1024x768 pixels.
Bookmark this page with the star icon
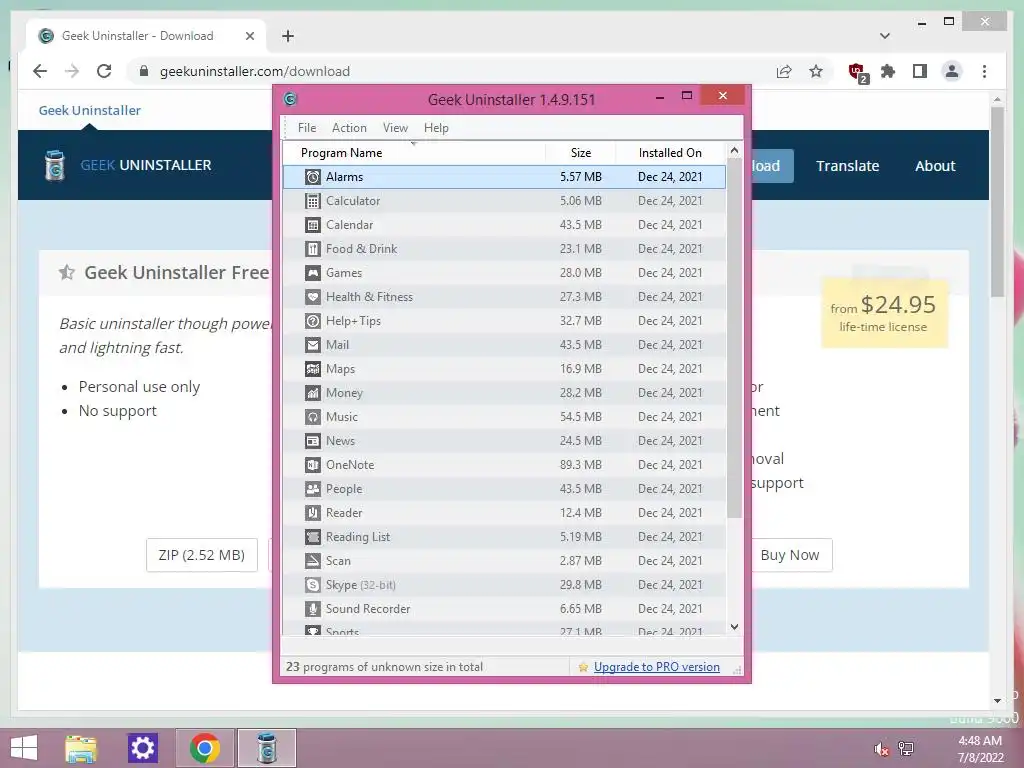816,71
